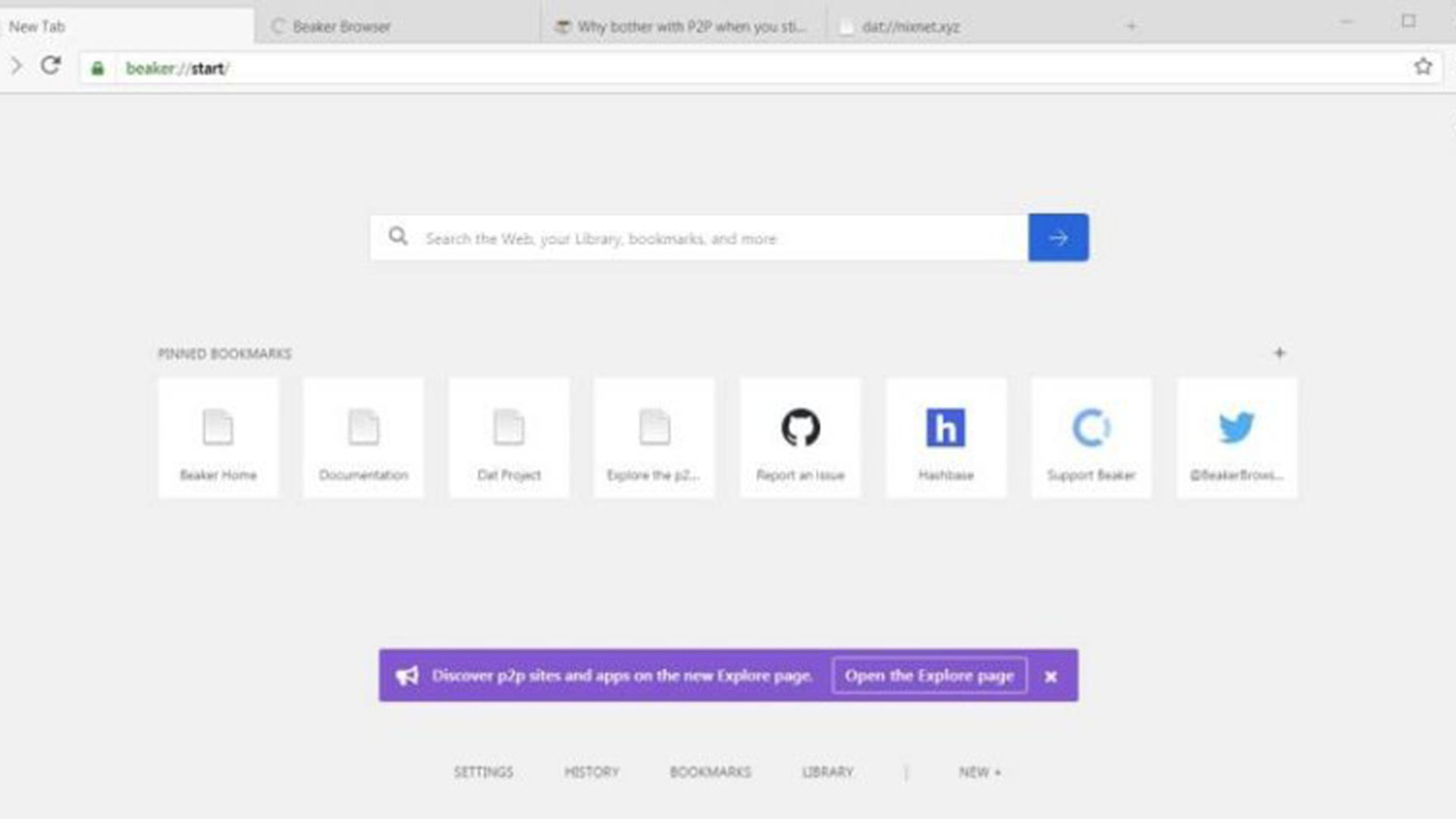The image size is (1456, 819).
Task: Open the @BeakerBrowser Twitter bookmark
Action: pyautogui.click(x=1236, y=438)
